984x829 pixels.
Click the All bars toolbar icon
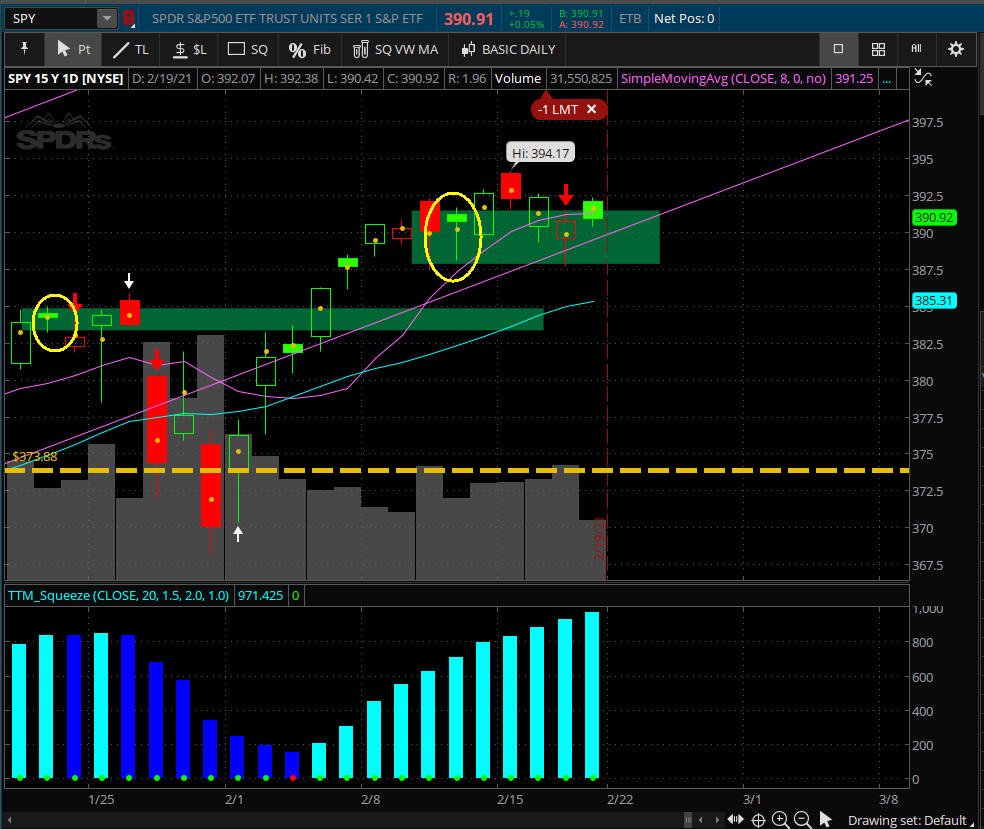click(x=916, y=48)
